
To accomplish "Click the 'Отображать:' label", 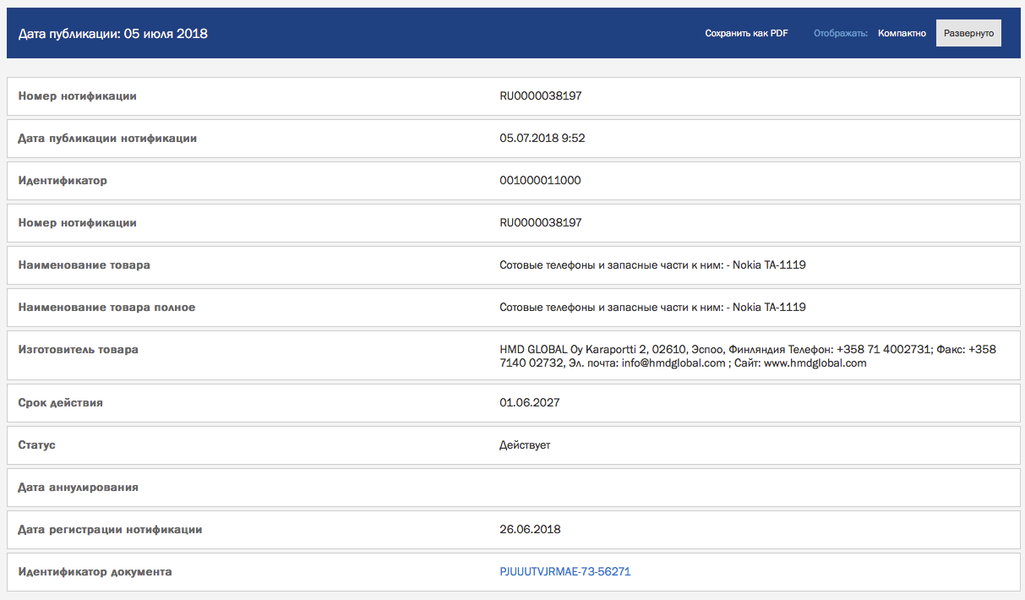I will point(840,33).
